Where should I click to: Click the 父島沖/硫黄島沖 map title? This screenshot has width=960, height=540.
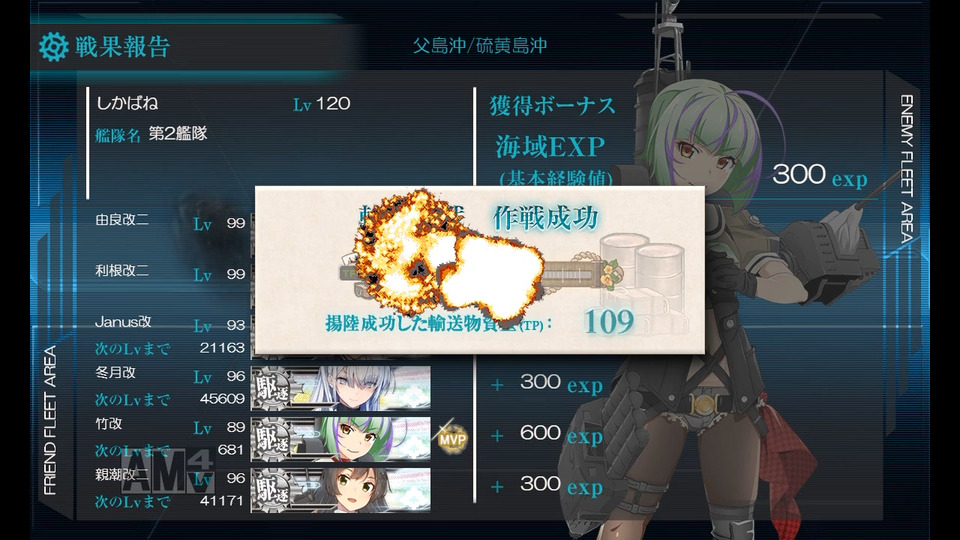(479, 45)
